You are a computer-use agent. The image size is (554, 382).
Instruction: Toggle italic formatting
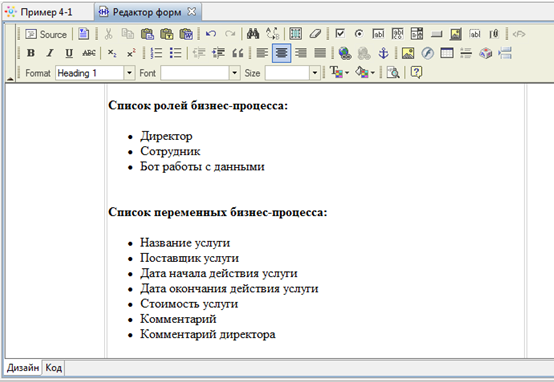tap(50, 53)
